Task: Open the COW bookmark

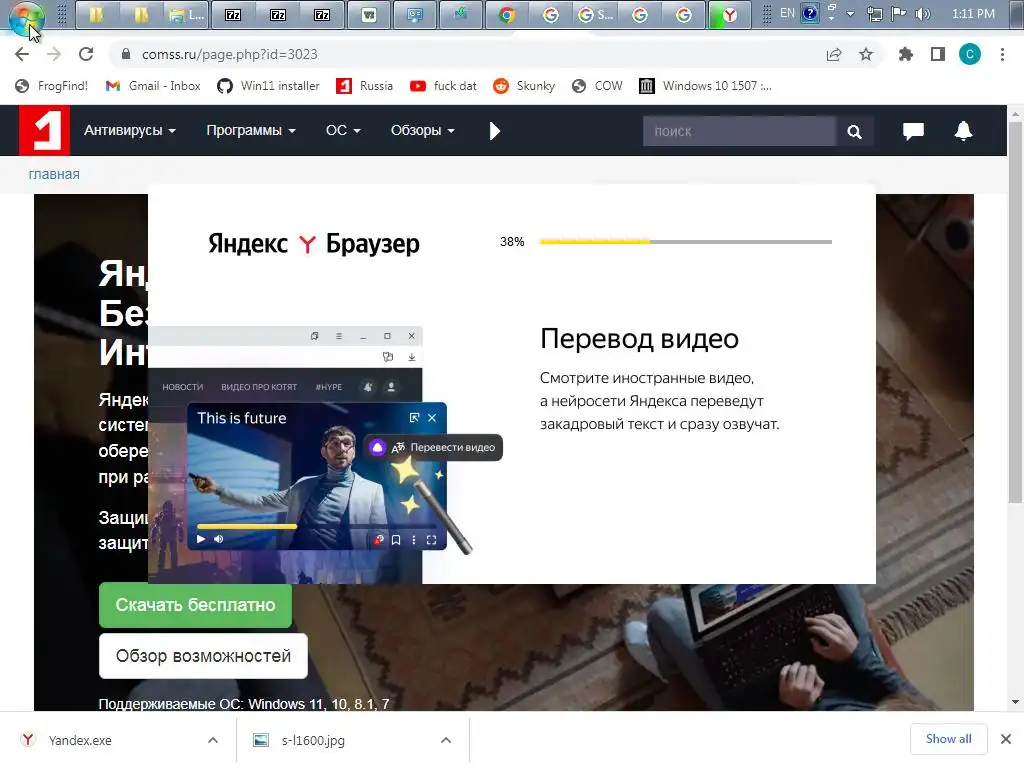Action: (x=597, y=86)
